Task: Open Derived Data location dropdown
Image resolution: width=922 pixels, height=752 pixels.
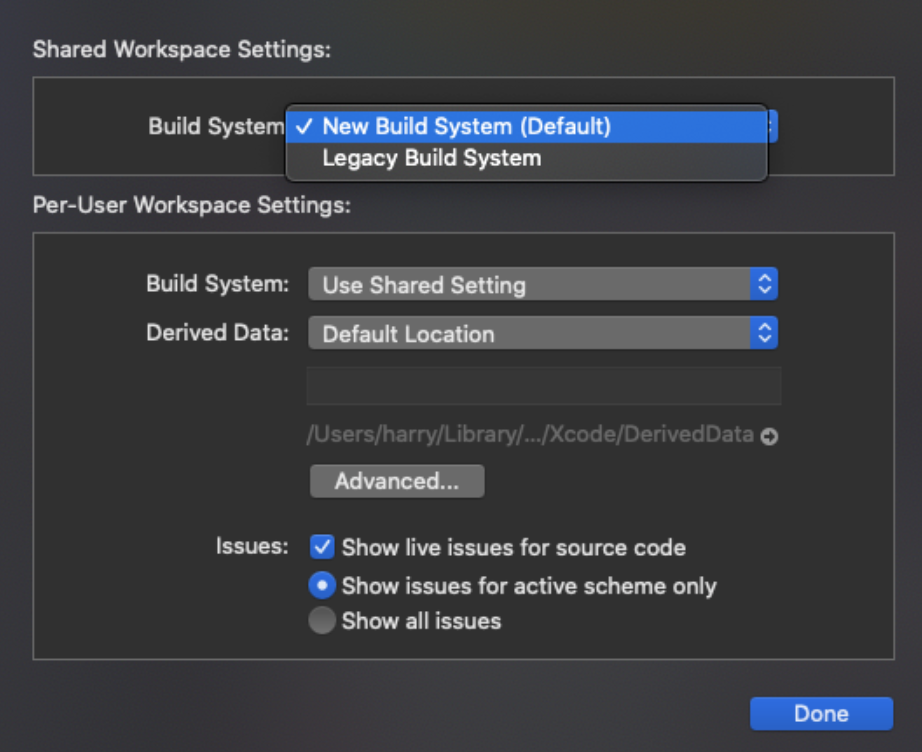Action: [x=543, y=333]
